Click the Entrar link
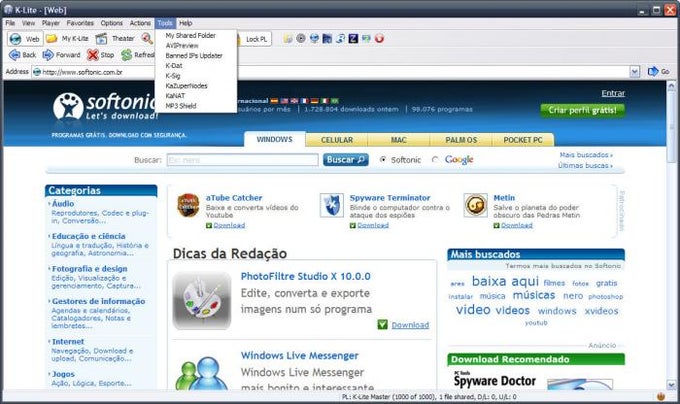This screenshot has height=404, width=680. pos(613,93)
